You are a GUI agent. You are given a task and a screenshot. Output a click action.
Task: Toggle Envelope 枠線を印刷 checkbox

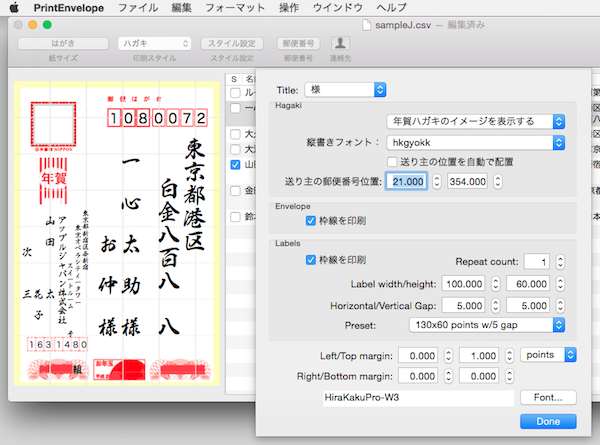tap(311, 221)
